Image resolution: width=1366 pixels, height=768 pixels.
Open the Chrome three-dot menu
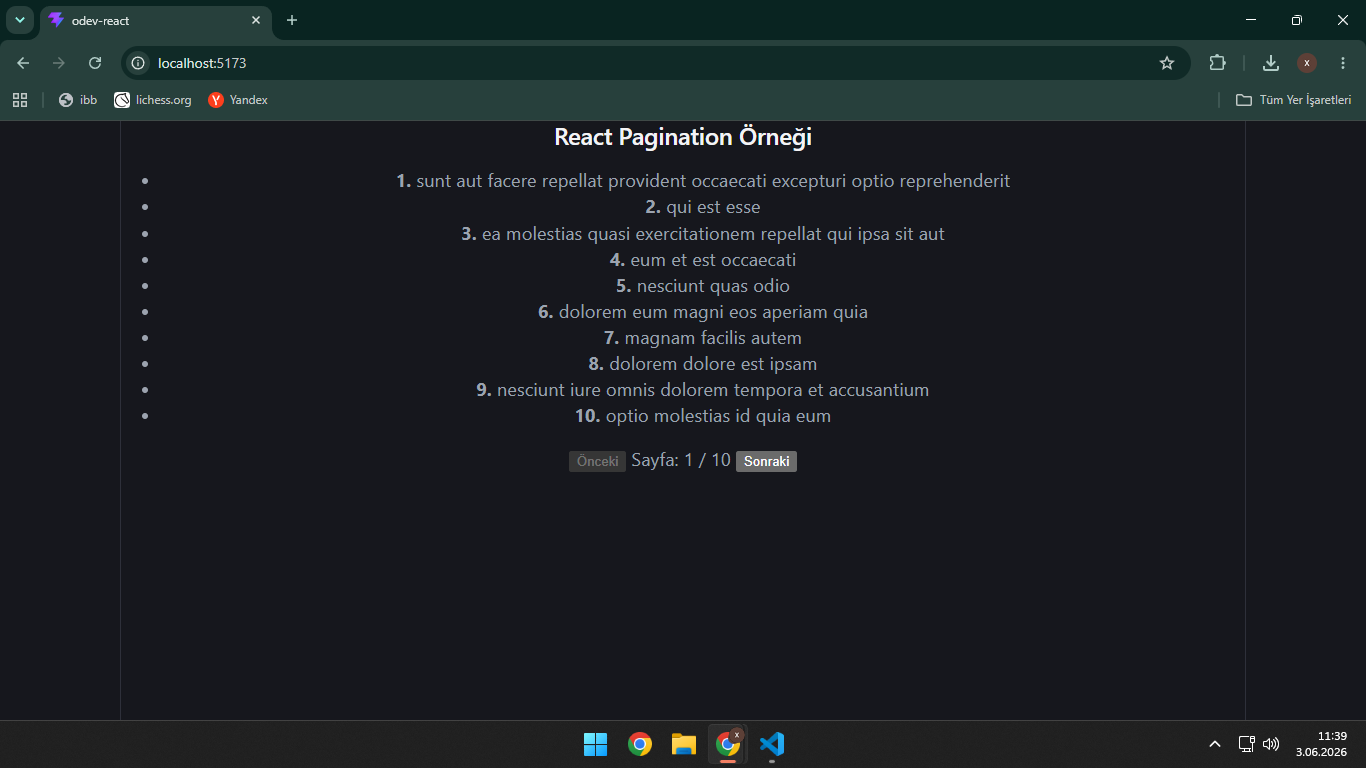point(1343,63)
